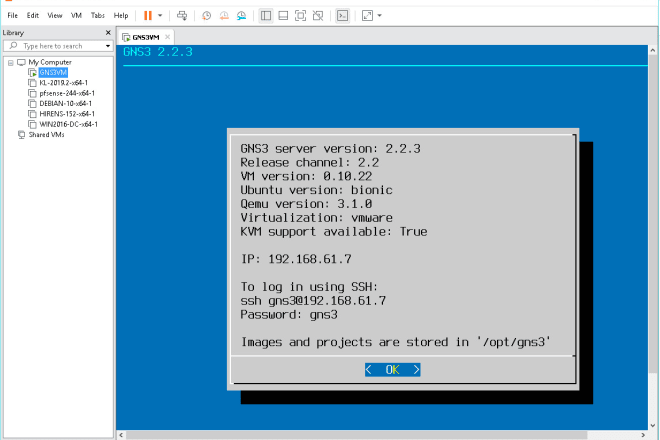Image resolution: width=660 pixels, height=440 pixels.
Task: Click the 'Password: gns3' line
Action: [x=289, y=315]
